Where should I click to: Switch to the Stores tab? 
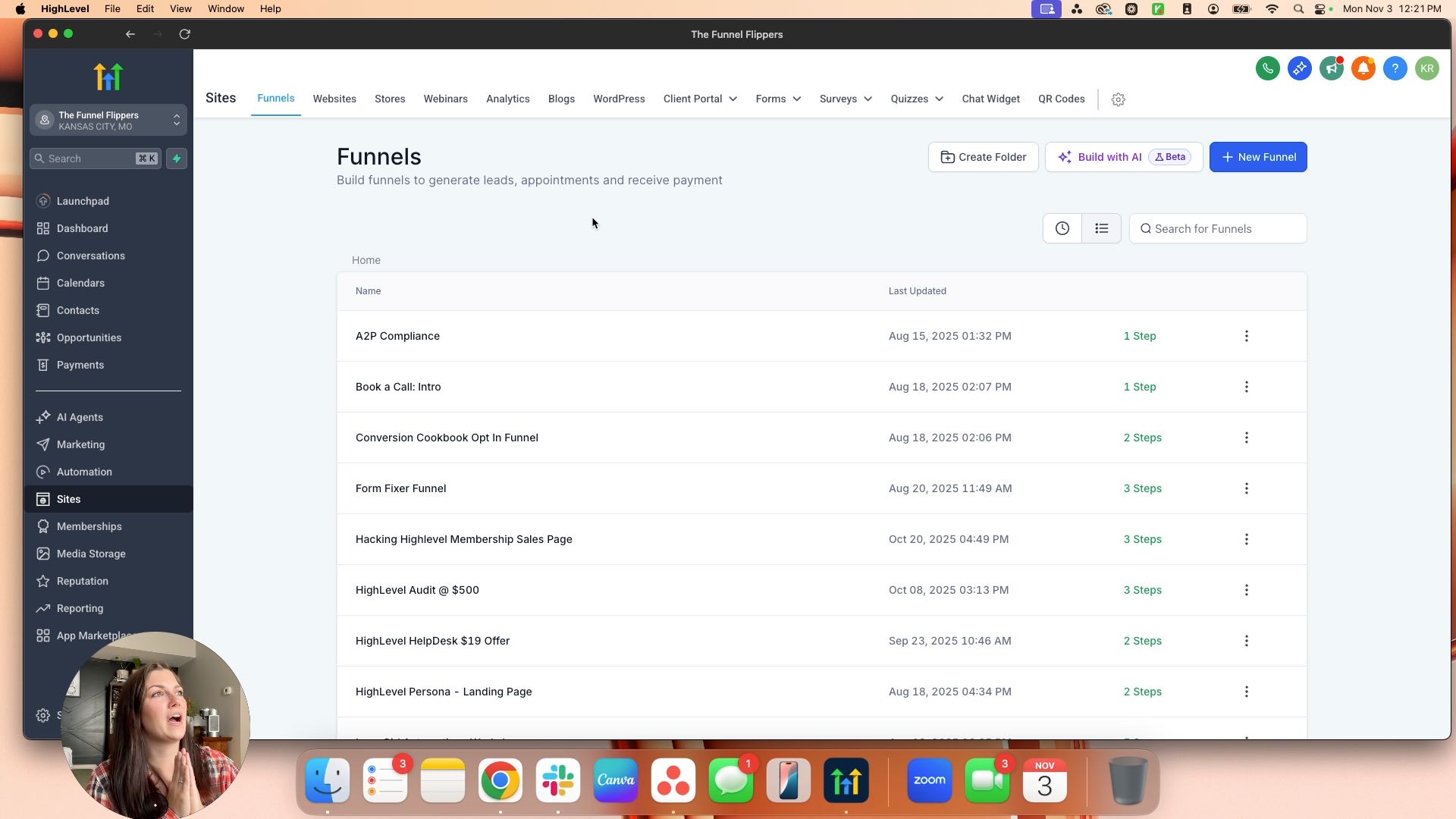click(390, 99)
